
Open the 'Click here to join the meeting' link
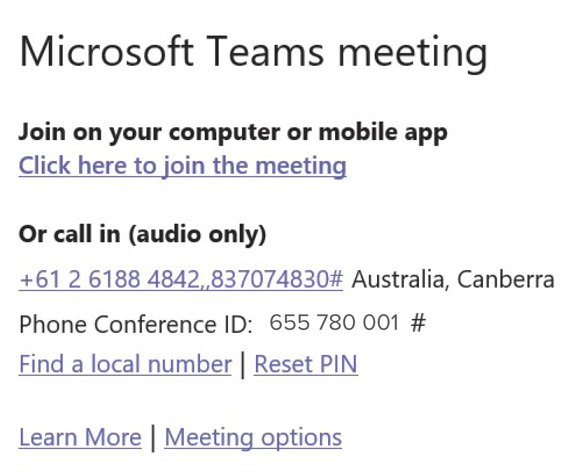pyautogui.click(x=182, y=166)
